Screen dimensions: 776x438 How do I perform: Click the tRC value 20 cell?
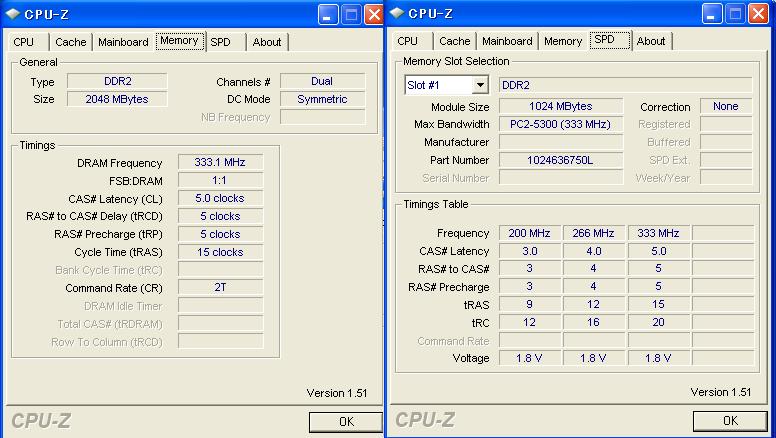(658, 323)
